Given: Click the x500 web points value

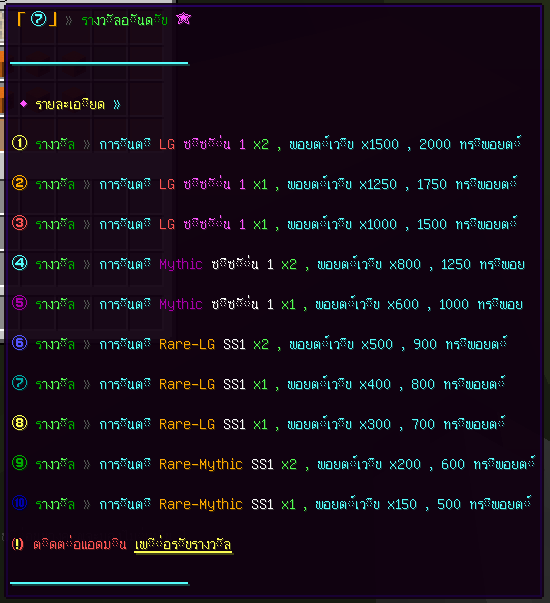Looking at the screenshot, I should point(377,345).
